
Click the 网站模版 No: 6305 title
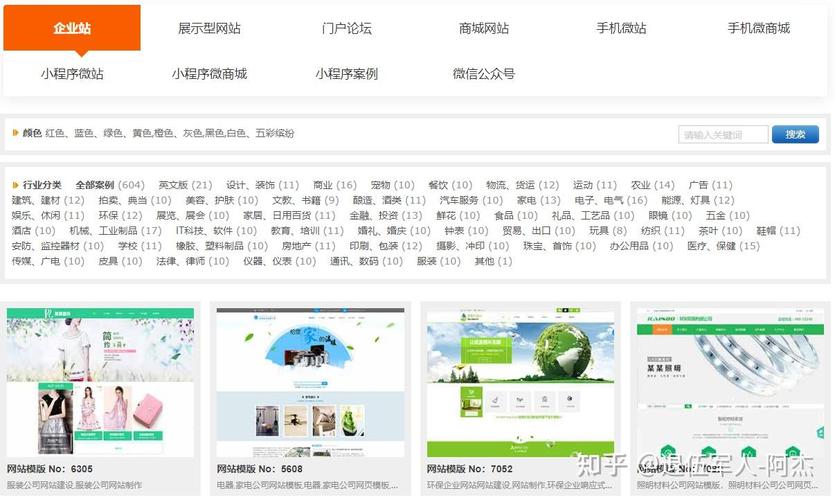tap(50, 469)
